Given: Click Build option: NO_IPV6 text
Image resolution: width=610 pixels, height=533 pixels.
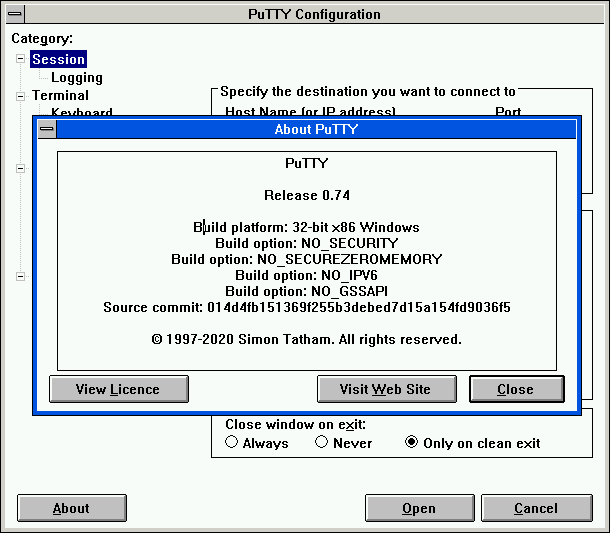Looking at the screenshot, I should 307,275.
